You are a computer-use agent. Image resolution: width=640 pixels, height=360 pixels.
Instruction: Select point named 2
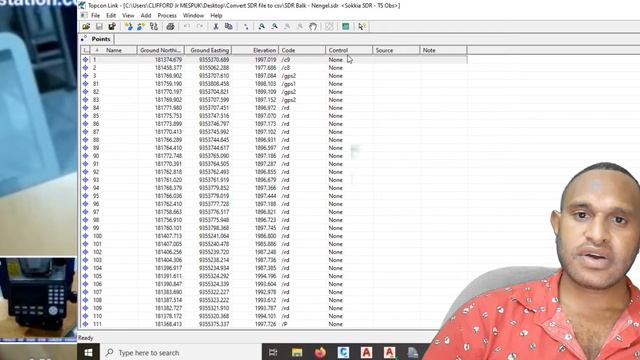click(94, 68)
